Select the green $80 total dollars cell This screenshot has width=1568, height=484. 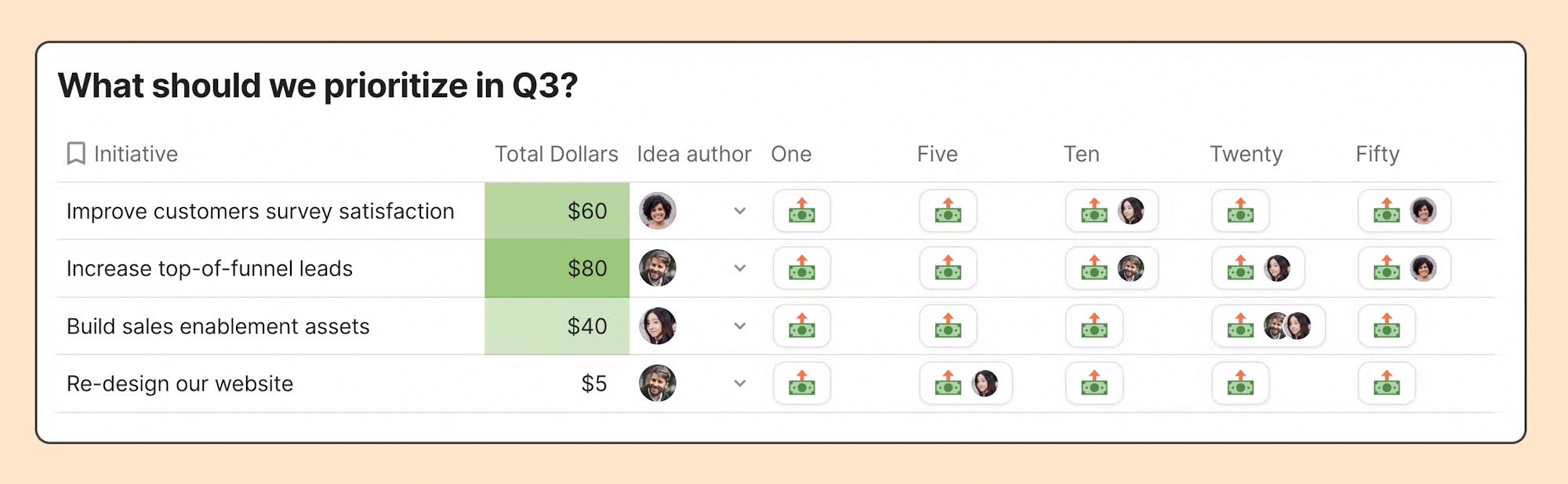coord(557,268)
